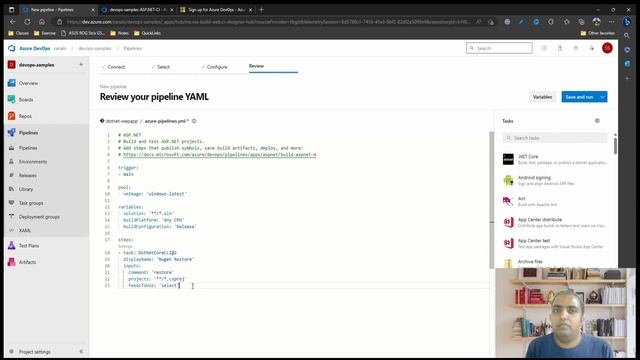The height and width of the screenshot is (360, 640).
Task: Click Pipelines breadcrumb link
Action: pyautogui.click(x=133, y=48)
